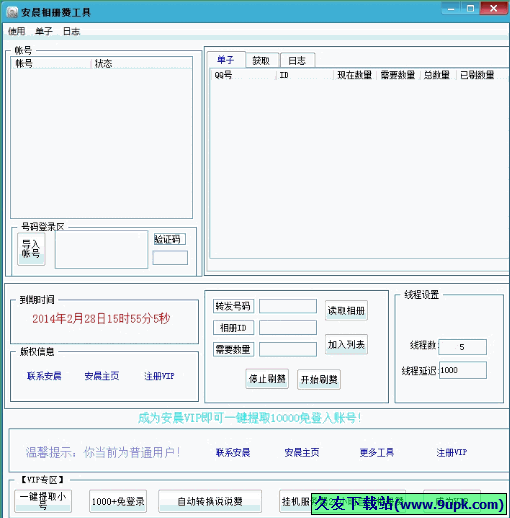Open 注册VIP link in bottom tips bar
Image resolution: width=510 pixels, height=518 pixels.
(x=452, y=452)
